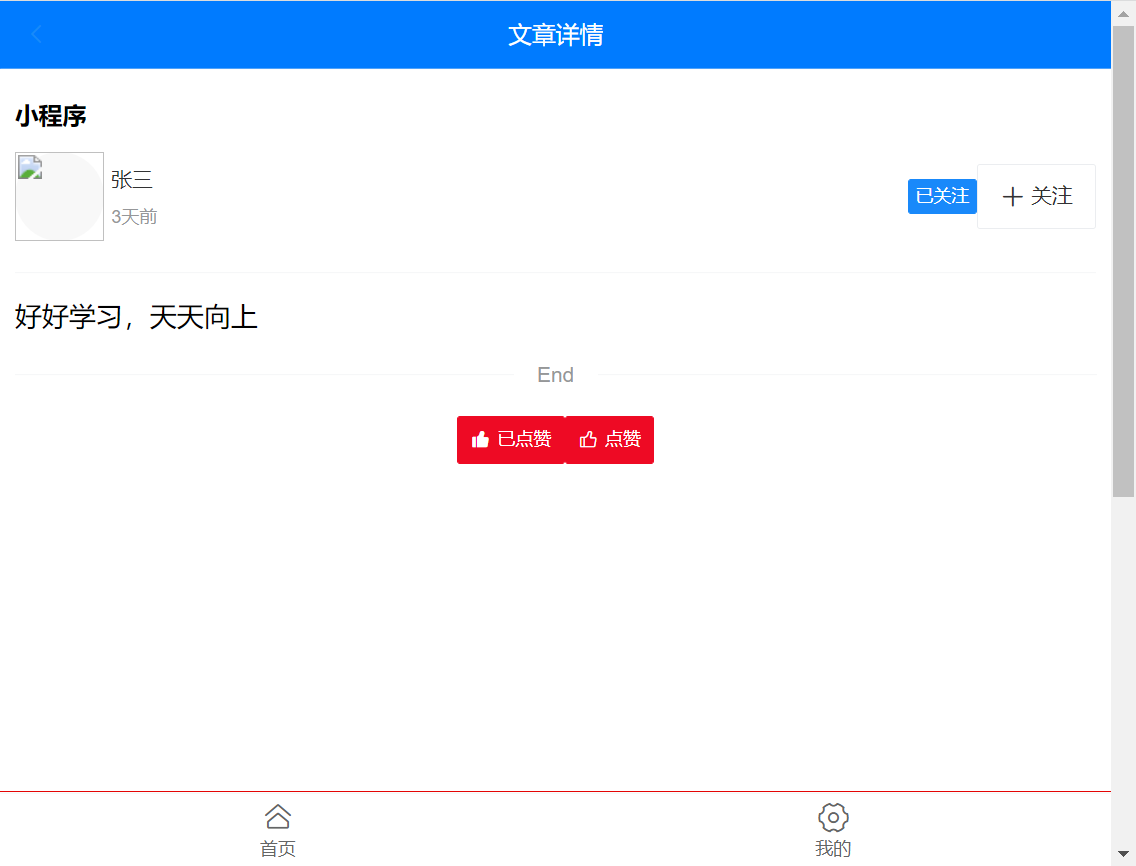Screen dimensions: 1136x866
Task: Click the article title 小程序
Action: point(51,116)
